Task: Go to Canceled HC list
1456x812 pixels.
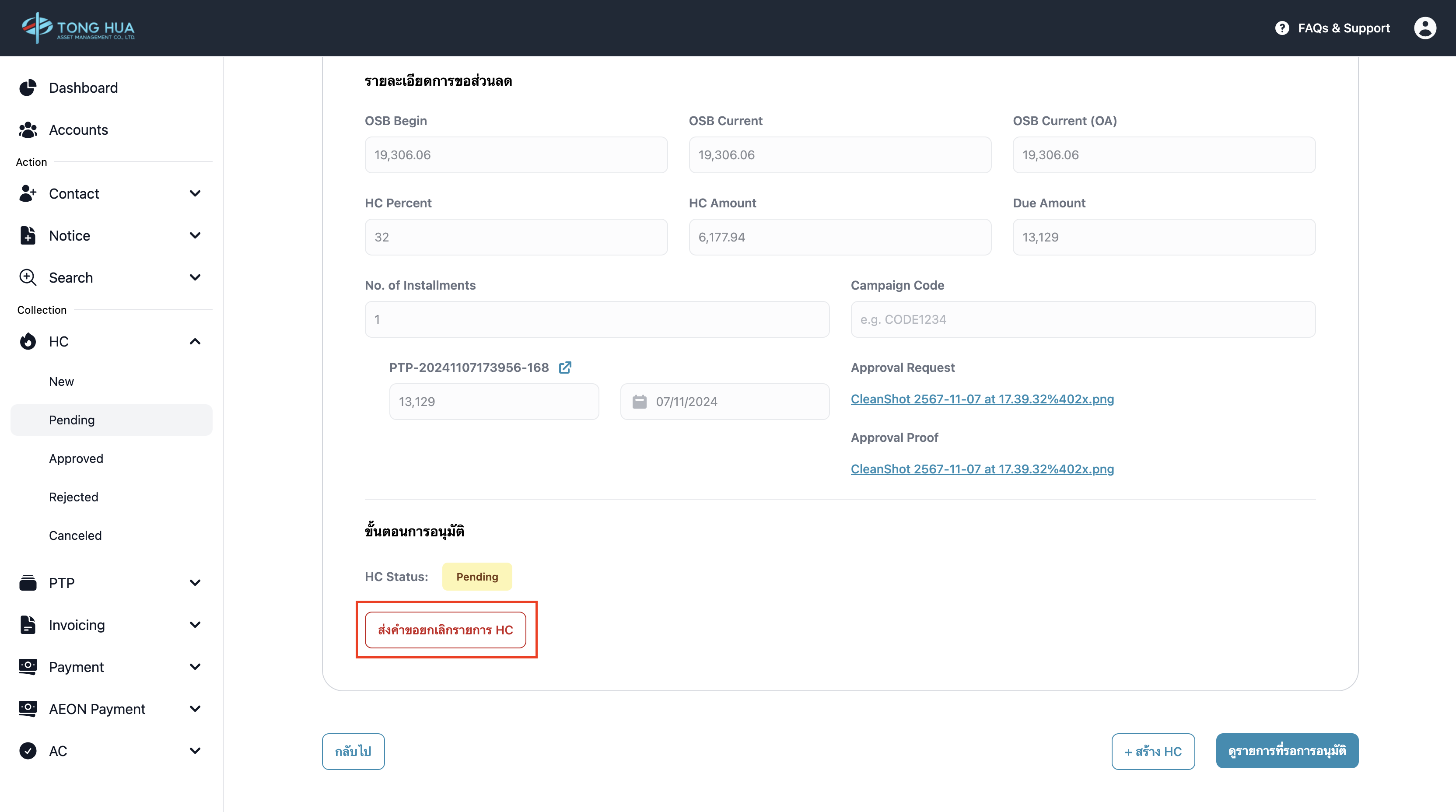Action: point(75,535)
